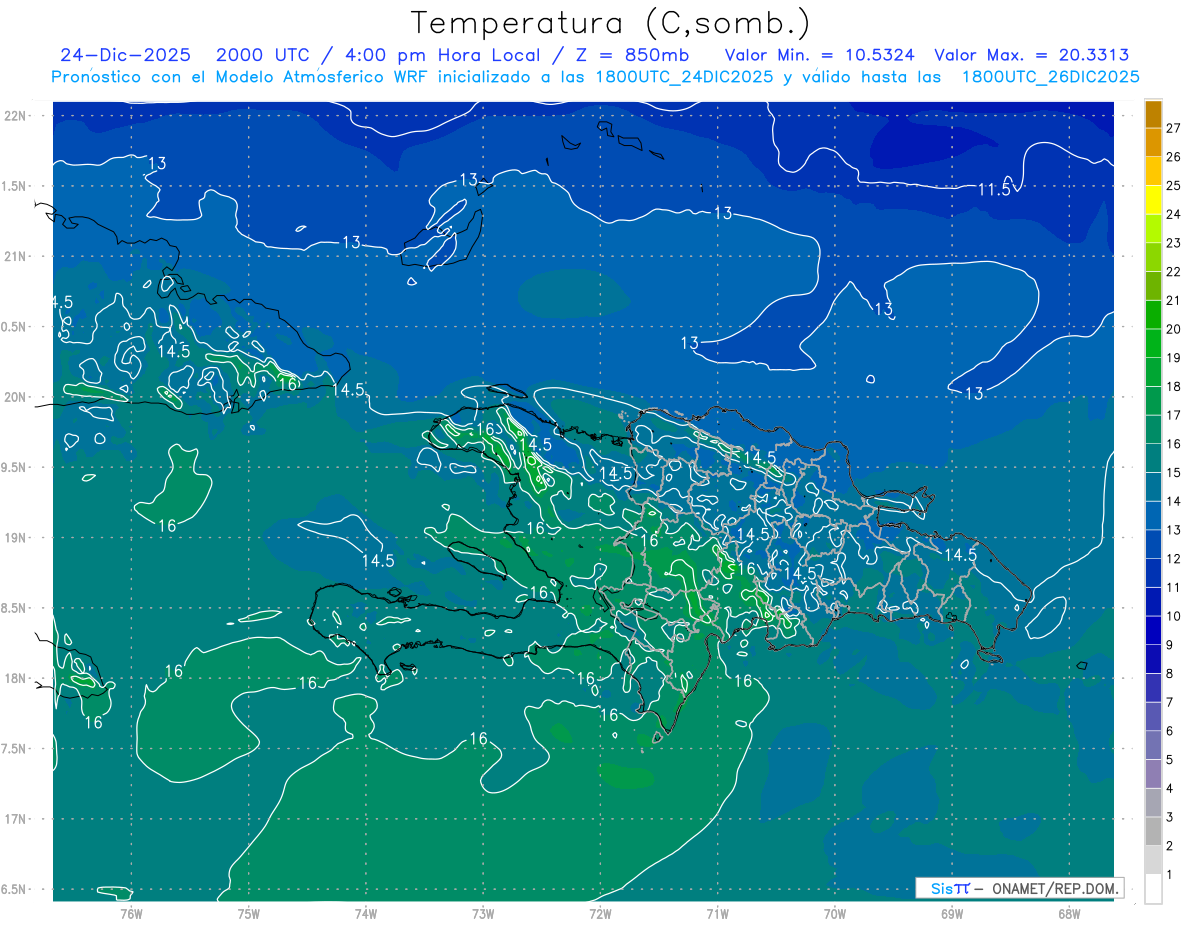1200x927 pixels.
Task: Click the Temperatura (C,somb.) title
Action: tap(610, 23)
